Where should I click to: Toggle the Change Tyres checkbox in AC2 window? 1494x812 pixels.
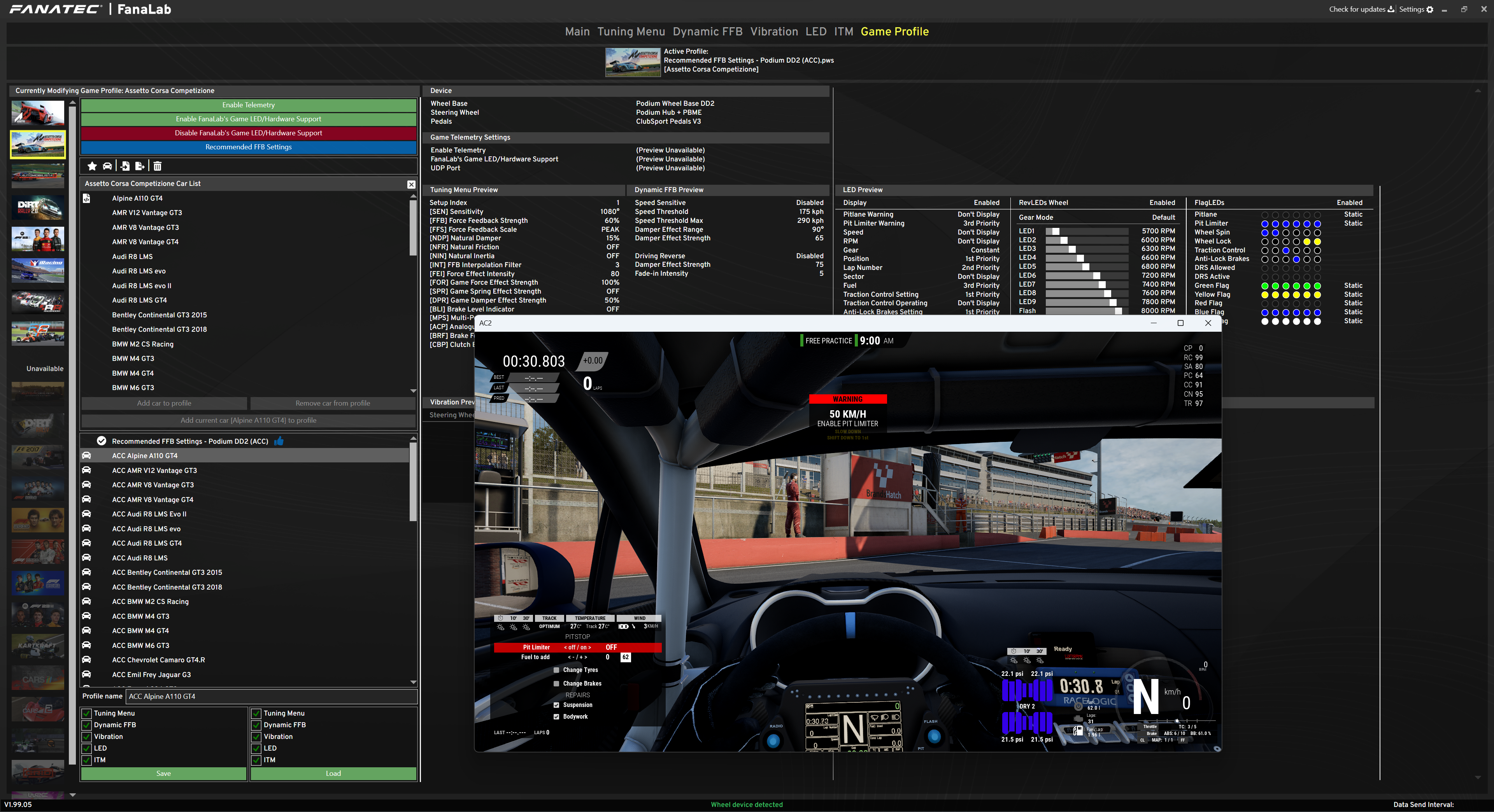coord(557,670)
